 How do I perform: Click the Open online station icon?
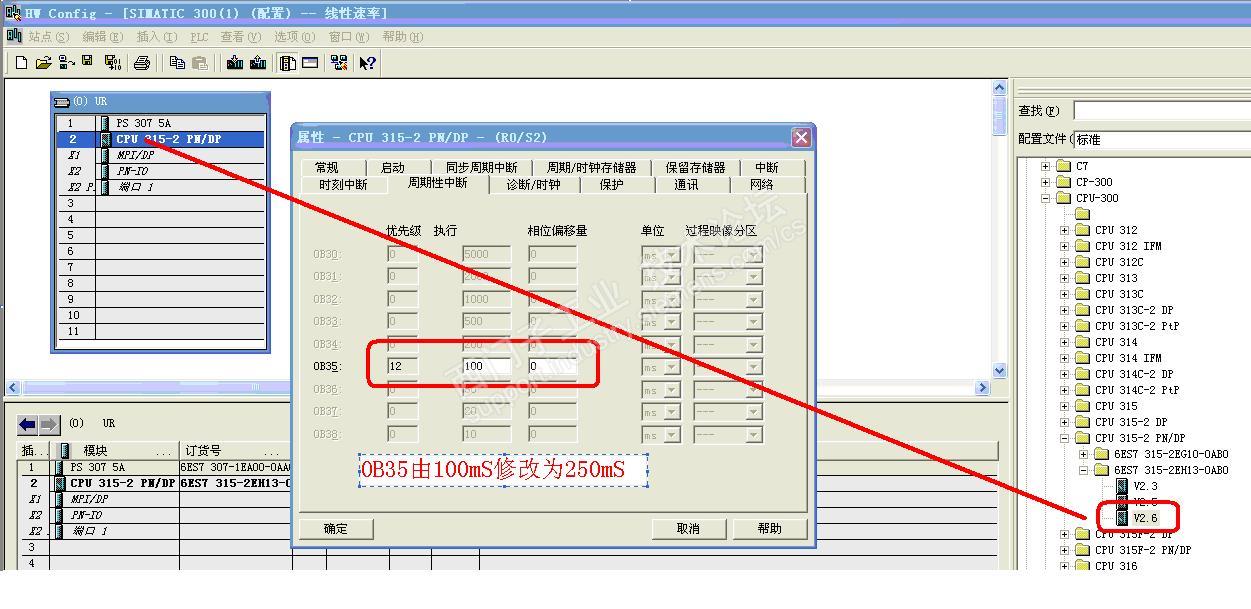(66, 63)
